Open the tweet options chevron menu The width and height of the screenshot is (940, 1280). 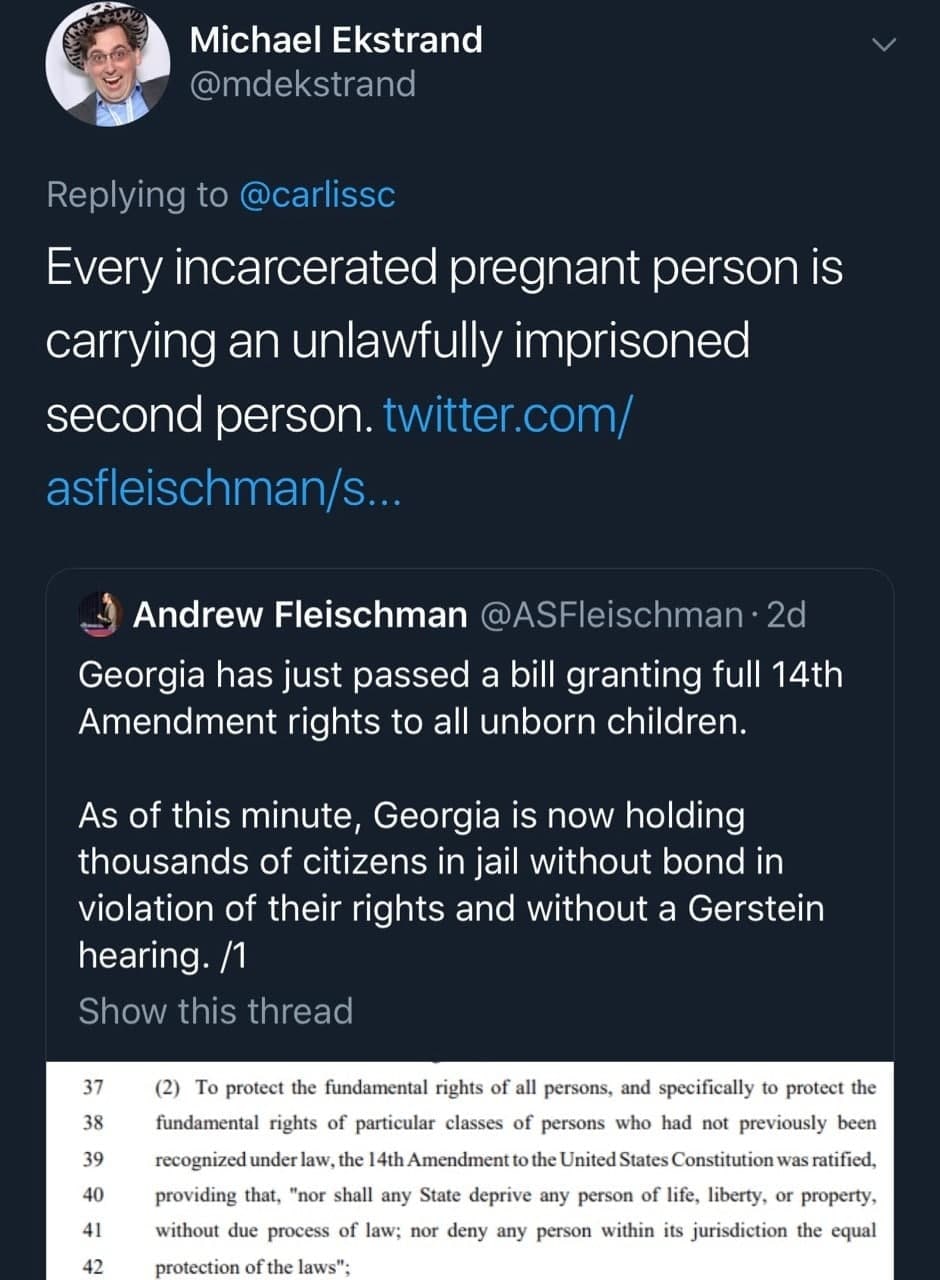[x=884, y=44]
